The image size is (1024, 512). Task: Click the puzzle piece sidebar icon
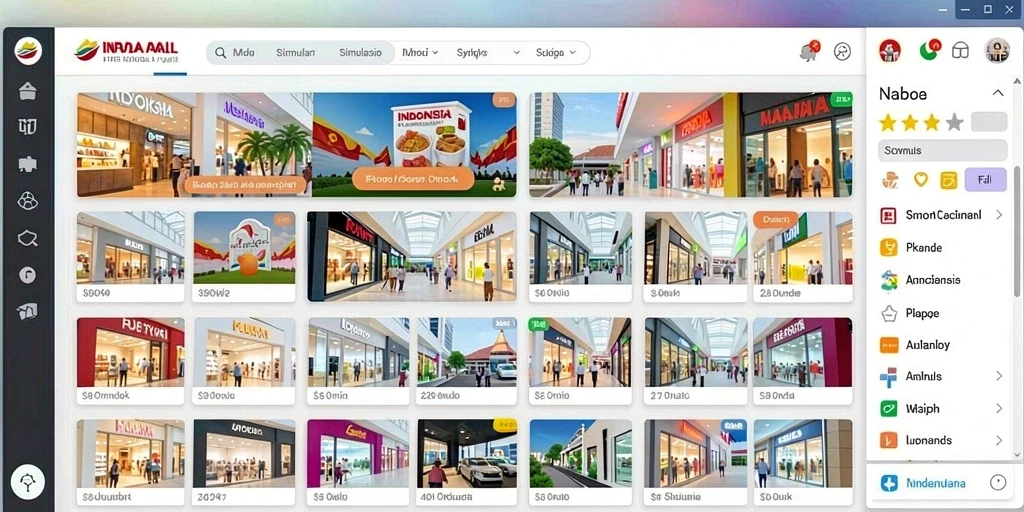click(x=27, y=164)
